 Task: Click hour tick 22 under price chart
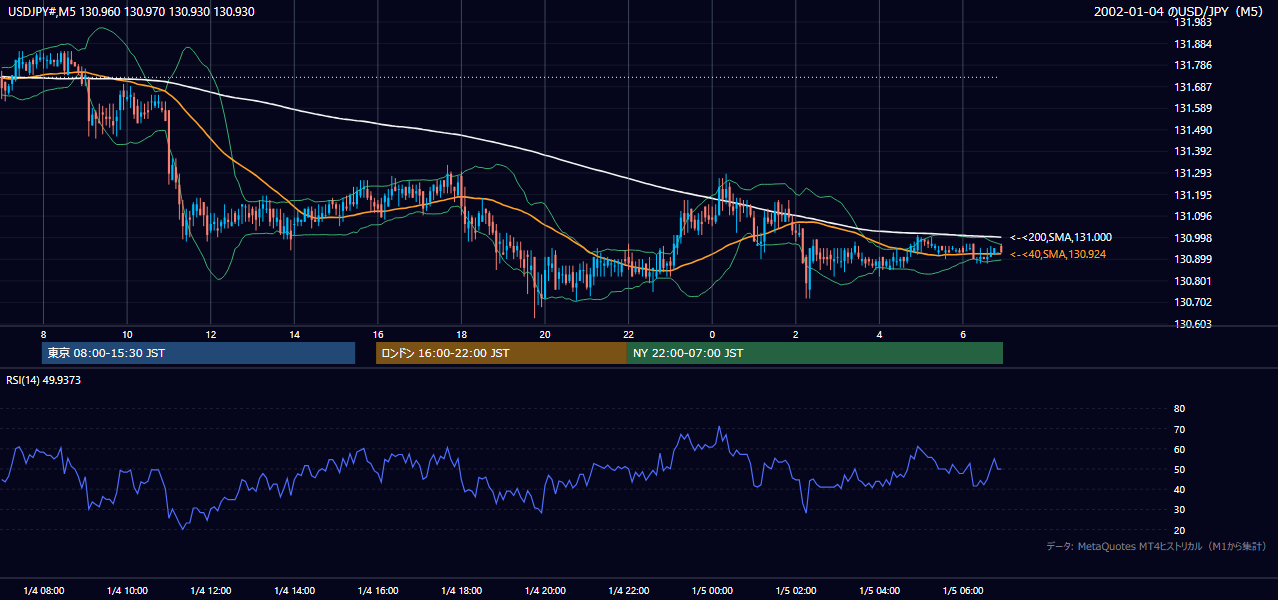[628, 334]
